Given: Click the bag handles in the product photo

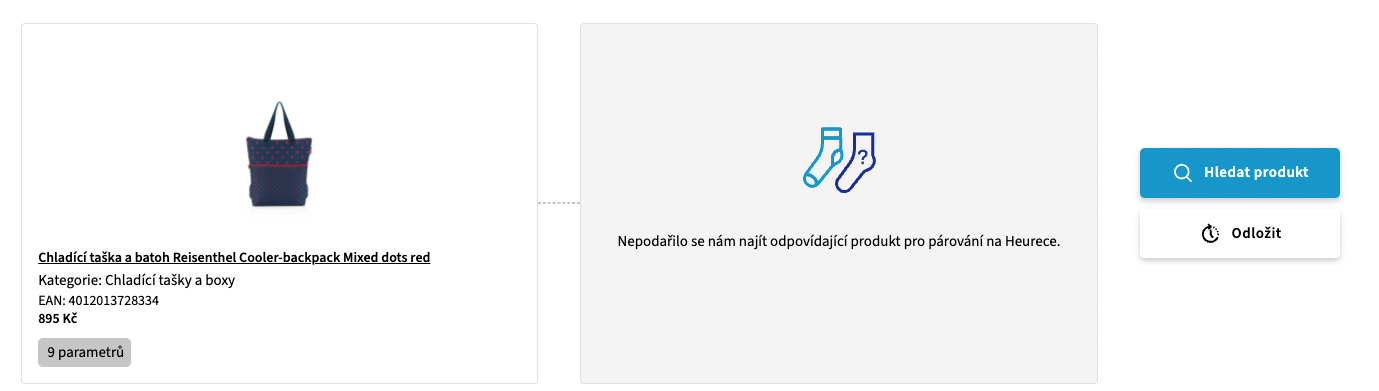Looking at the screenshot, I should click(x=279, y=118).
